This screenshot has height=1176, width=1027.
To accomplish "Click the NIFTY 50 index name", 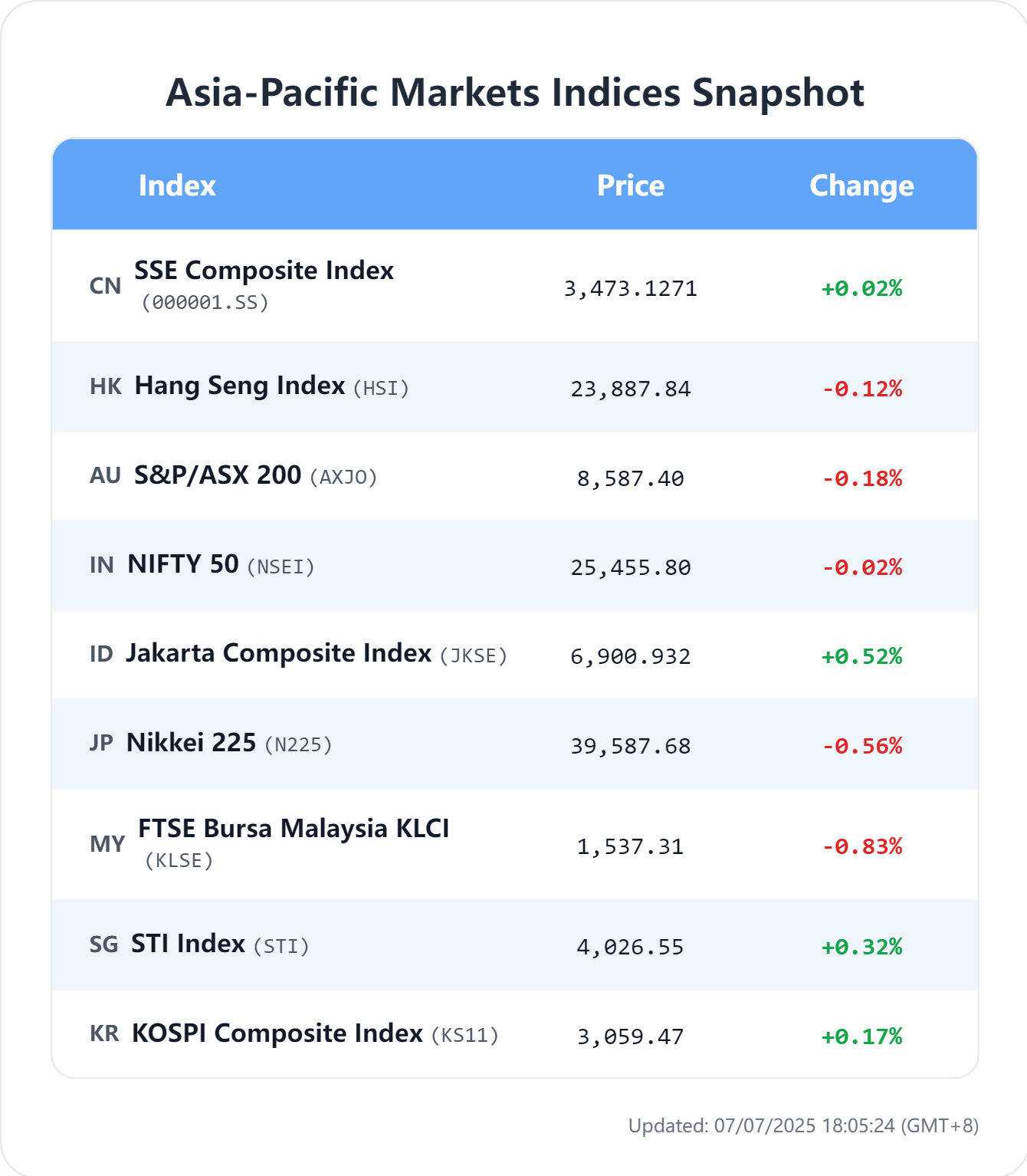I will [183, 563].
